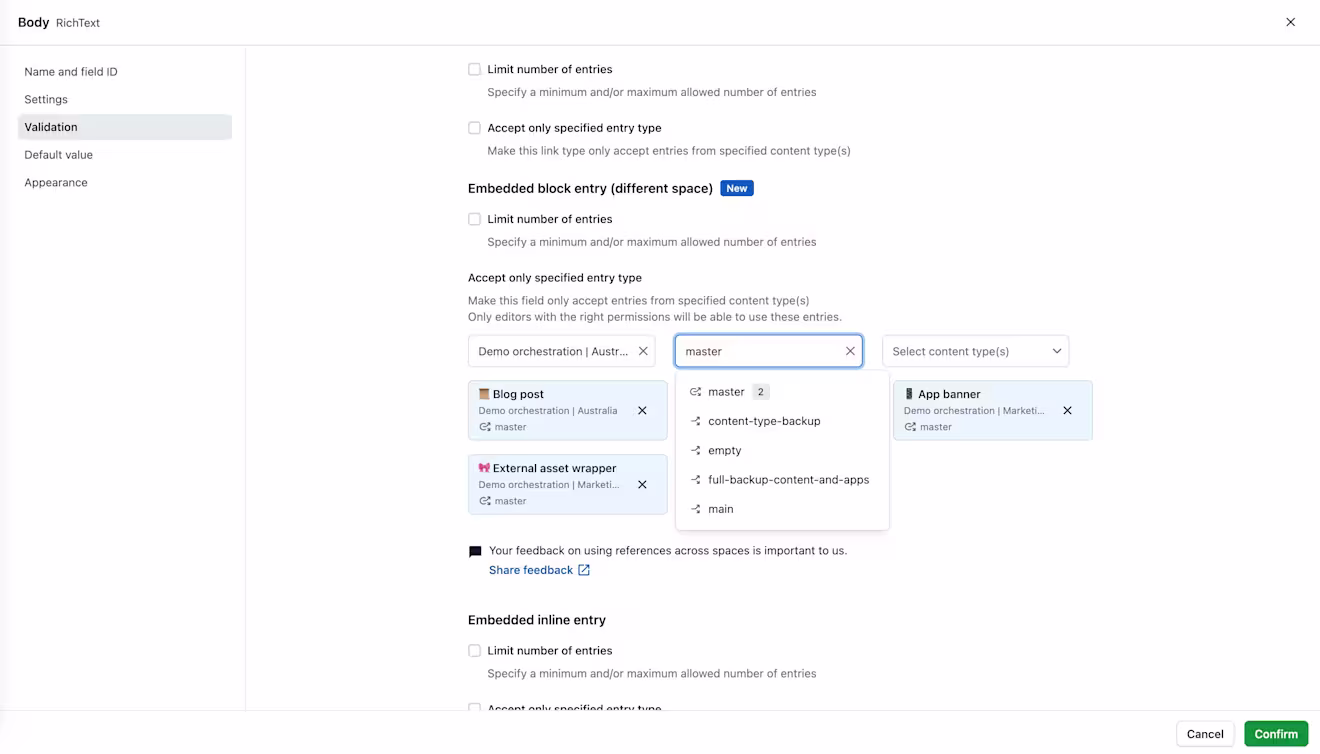Remove the Blog post content type chip

(642, 410)
